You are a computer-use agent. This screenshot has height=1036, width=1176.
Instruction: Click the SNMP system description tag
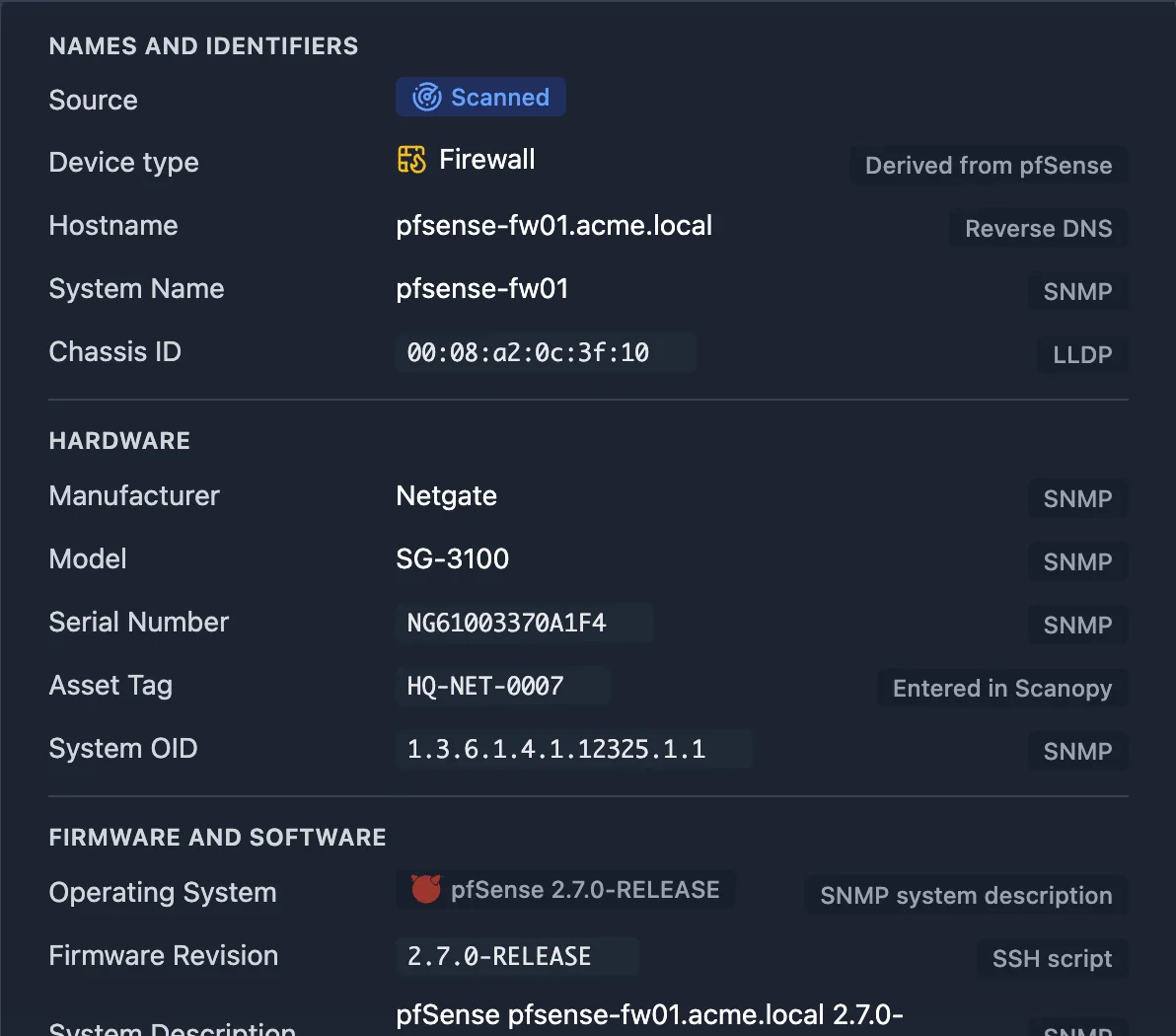[966, 895]
